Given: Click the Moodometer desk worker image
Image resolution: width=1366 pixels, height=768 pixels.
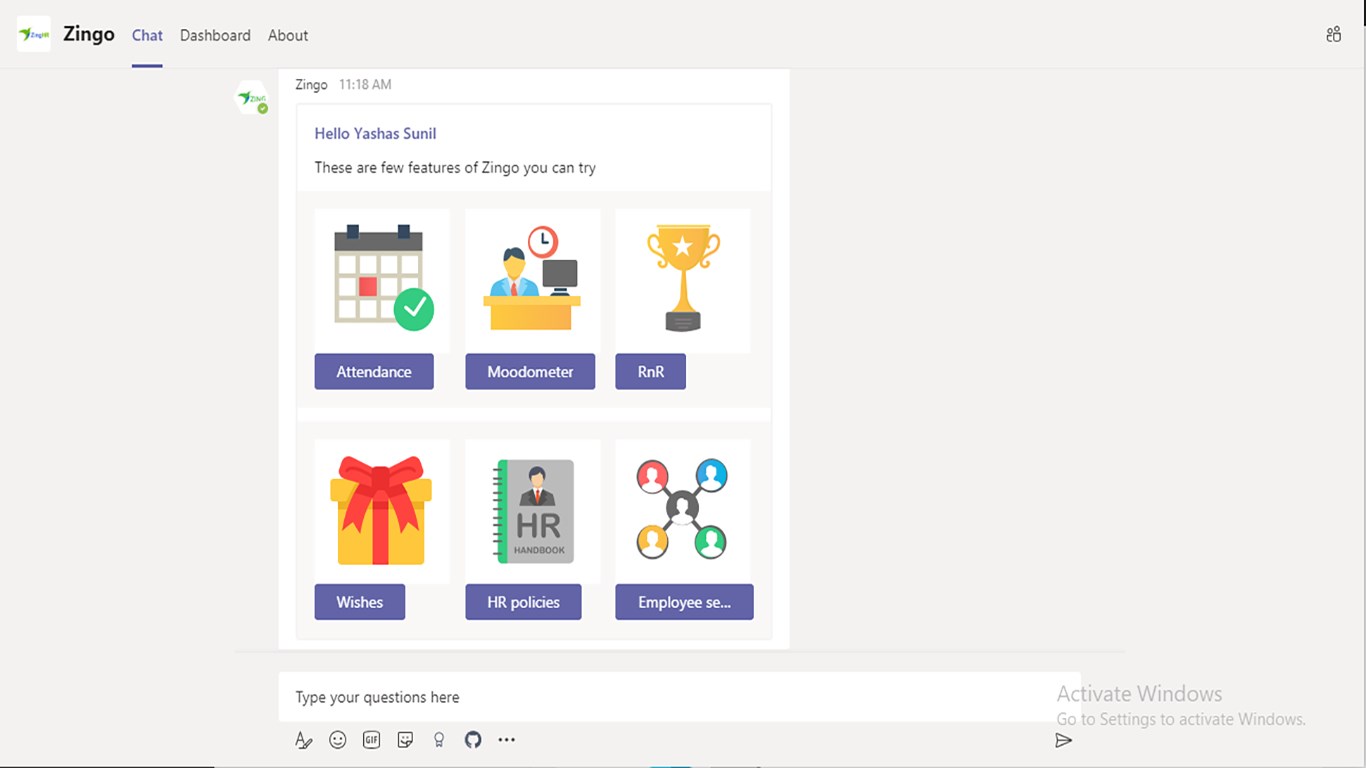Looking at the screenshot, I should [x=533, y=281].
